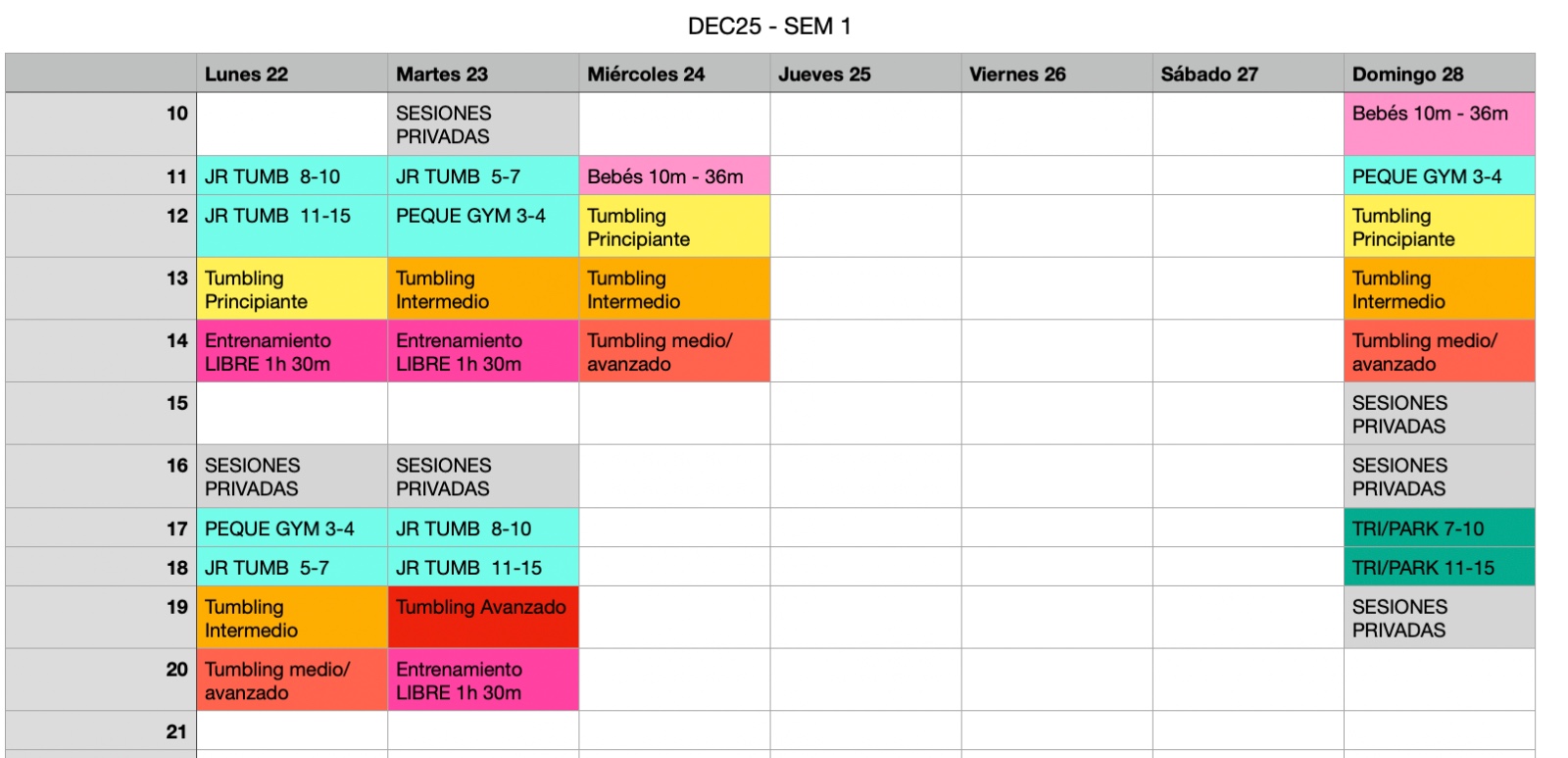Select the Lunes 22 column header
This screenshot has height=758, width=1568.
[x=291, y=75]
